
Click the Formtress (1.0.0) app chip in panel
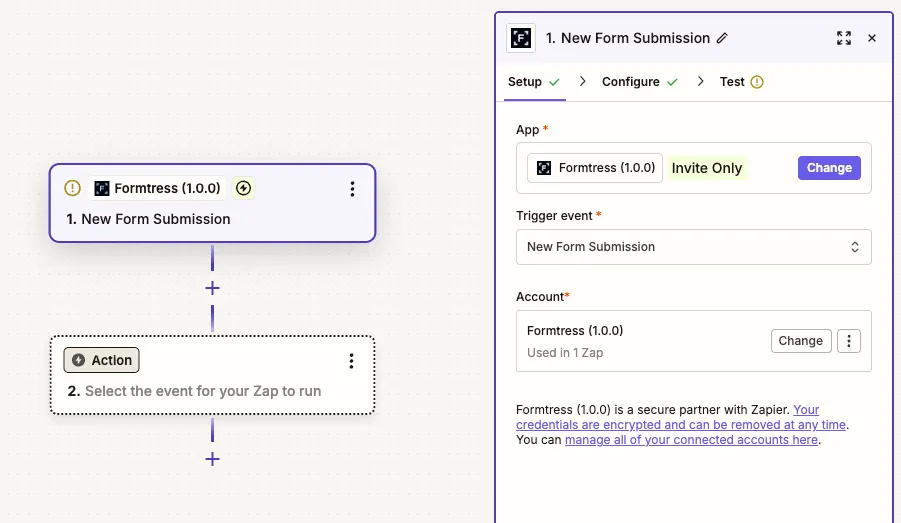click(x=595, y=168)
